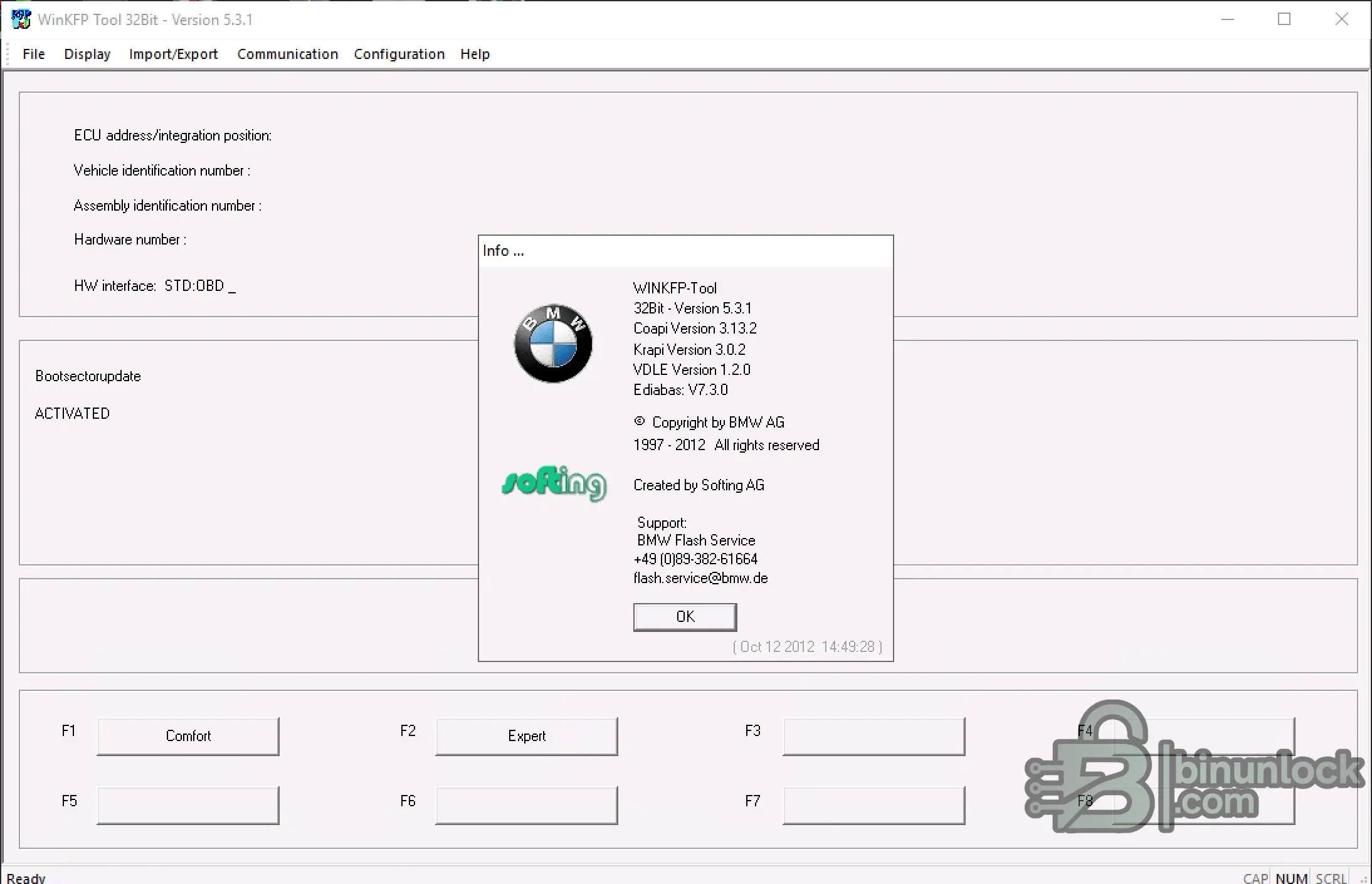Open the File menu
1372x884 pixels.
pyautogui.click(x=34, y=54)
